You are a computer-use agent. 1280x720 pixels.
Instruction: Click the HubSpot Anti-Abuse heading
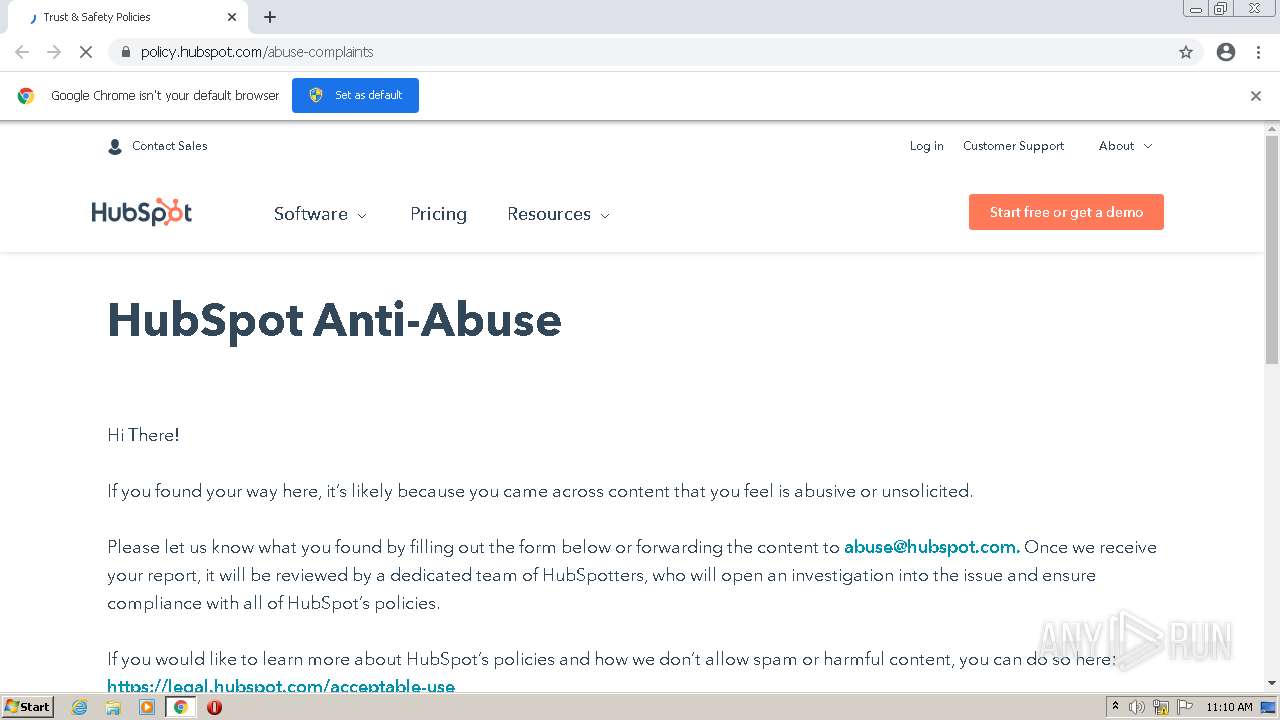pos(334,320)
